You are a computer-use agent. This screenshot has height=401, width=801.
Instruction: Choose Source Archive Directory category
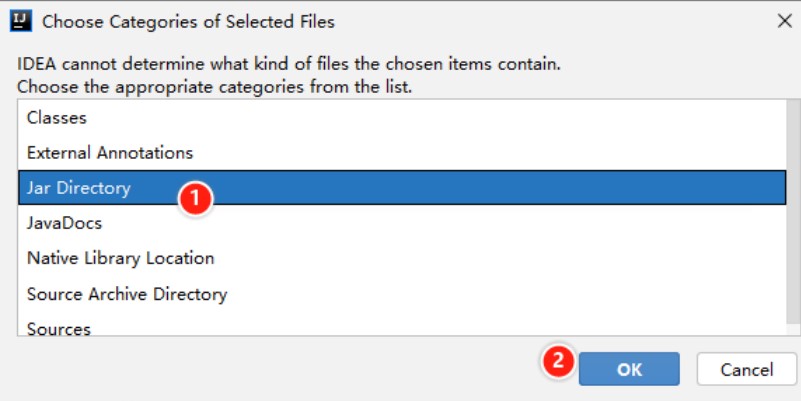pyautogui.click(x=402, y=294)
